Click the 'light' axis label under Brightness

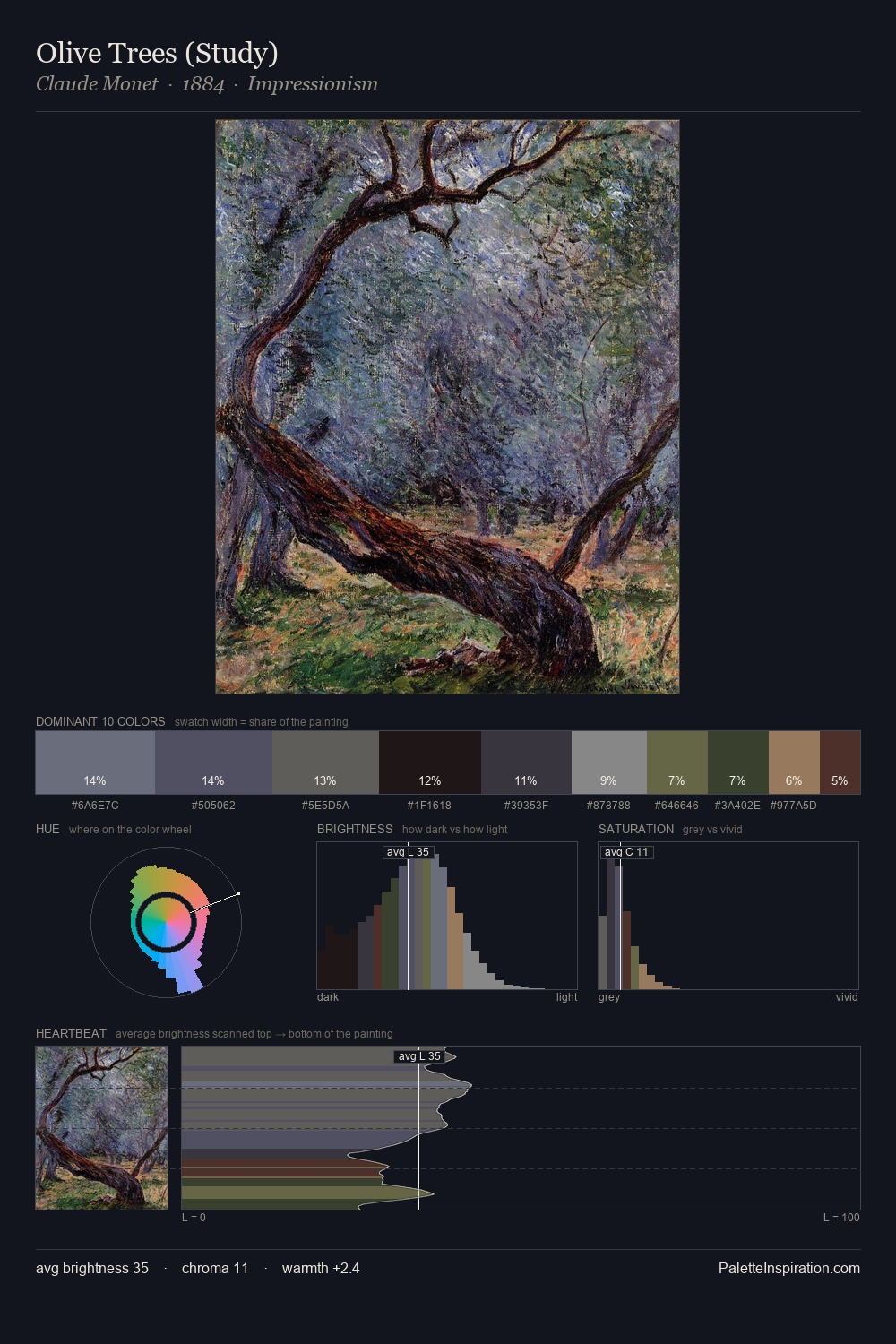(566, 997)
